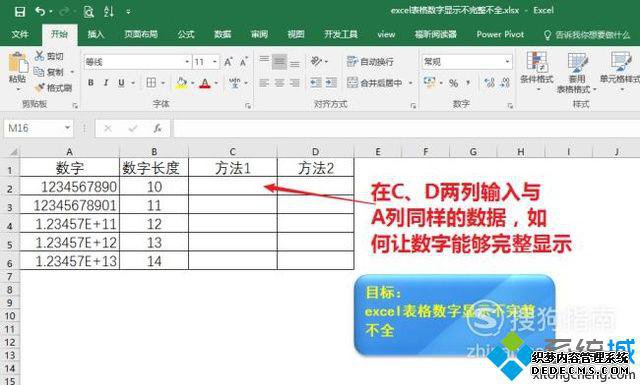Apply the yellow fill color
The image size is (640, 385).
[181, 83]
